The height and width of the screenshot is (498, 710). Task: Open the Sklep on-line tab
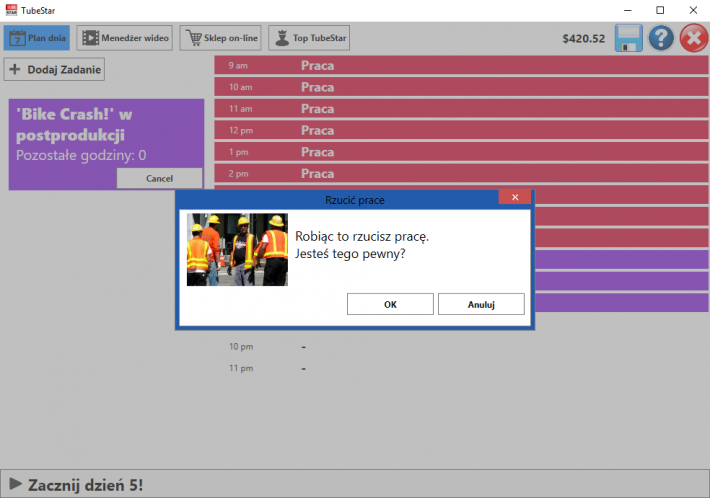pos(221,38)
